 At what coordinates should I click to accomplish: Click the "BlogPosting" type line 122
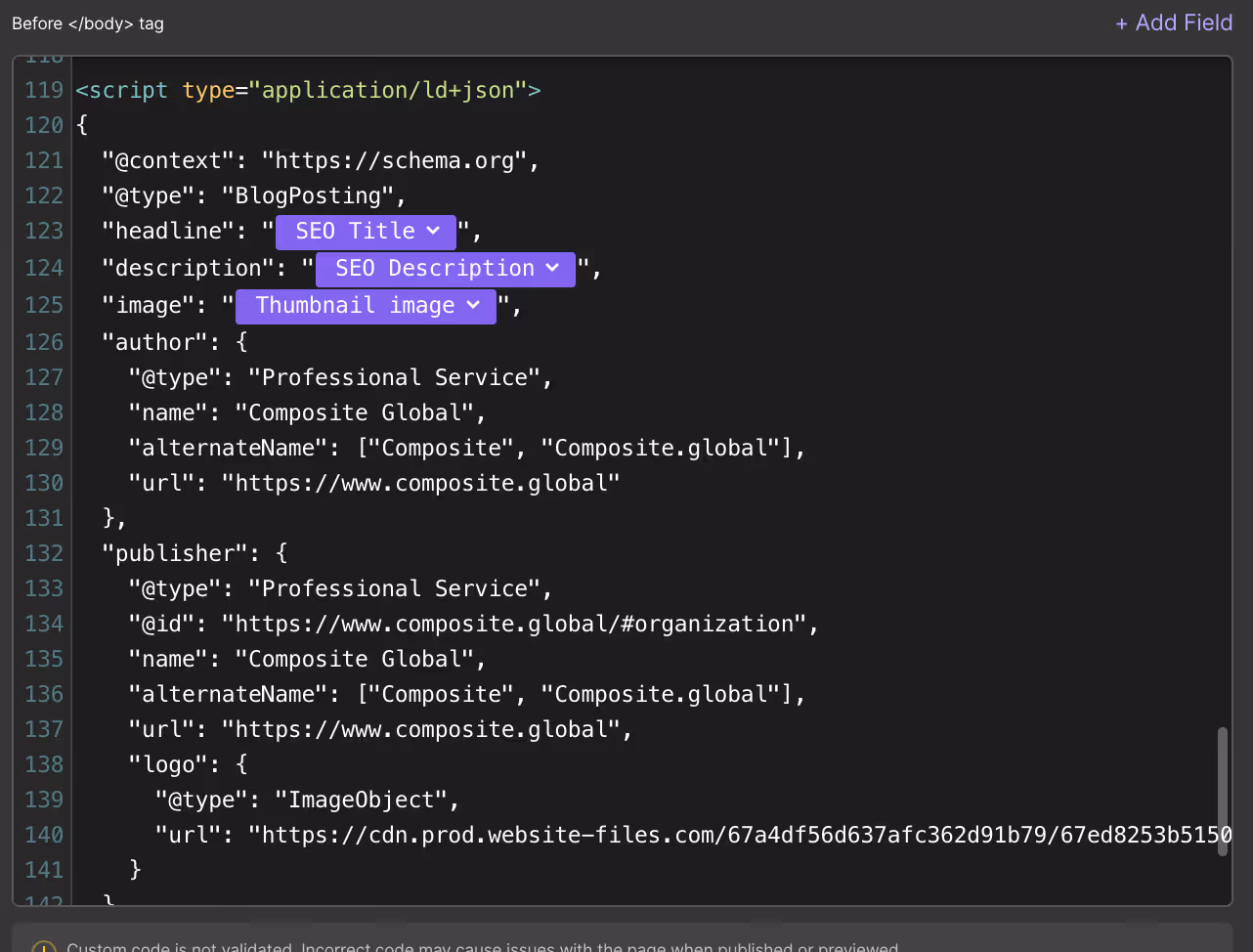(254, 195)
